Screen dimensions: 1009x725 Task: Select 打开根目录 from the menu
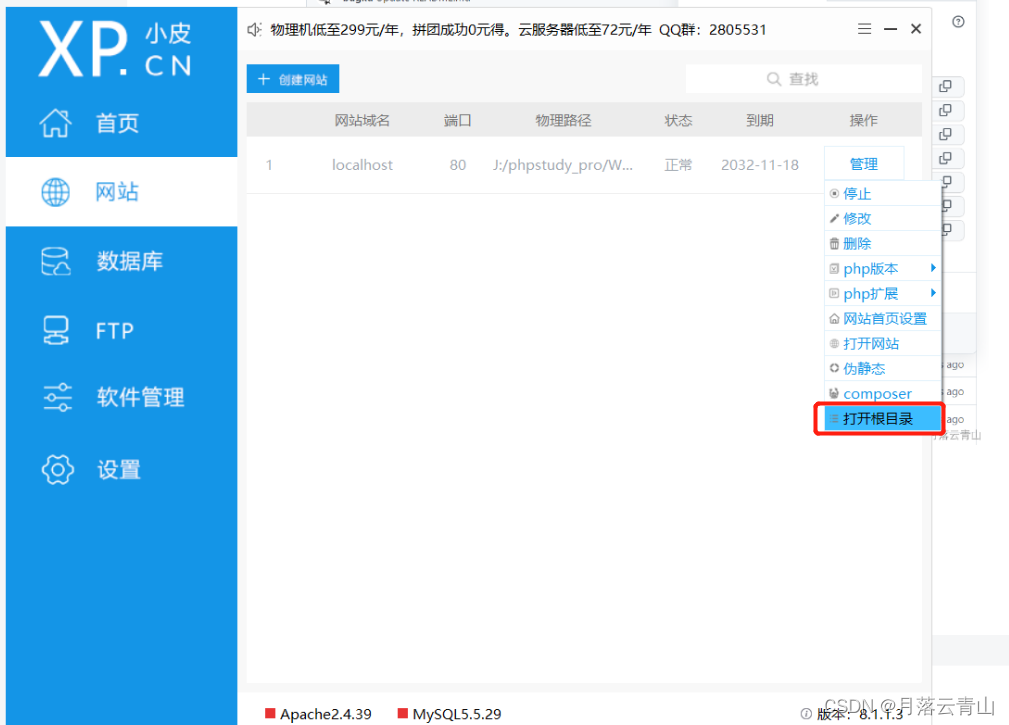tap(878, 418)
